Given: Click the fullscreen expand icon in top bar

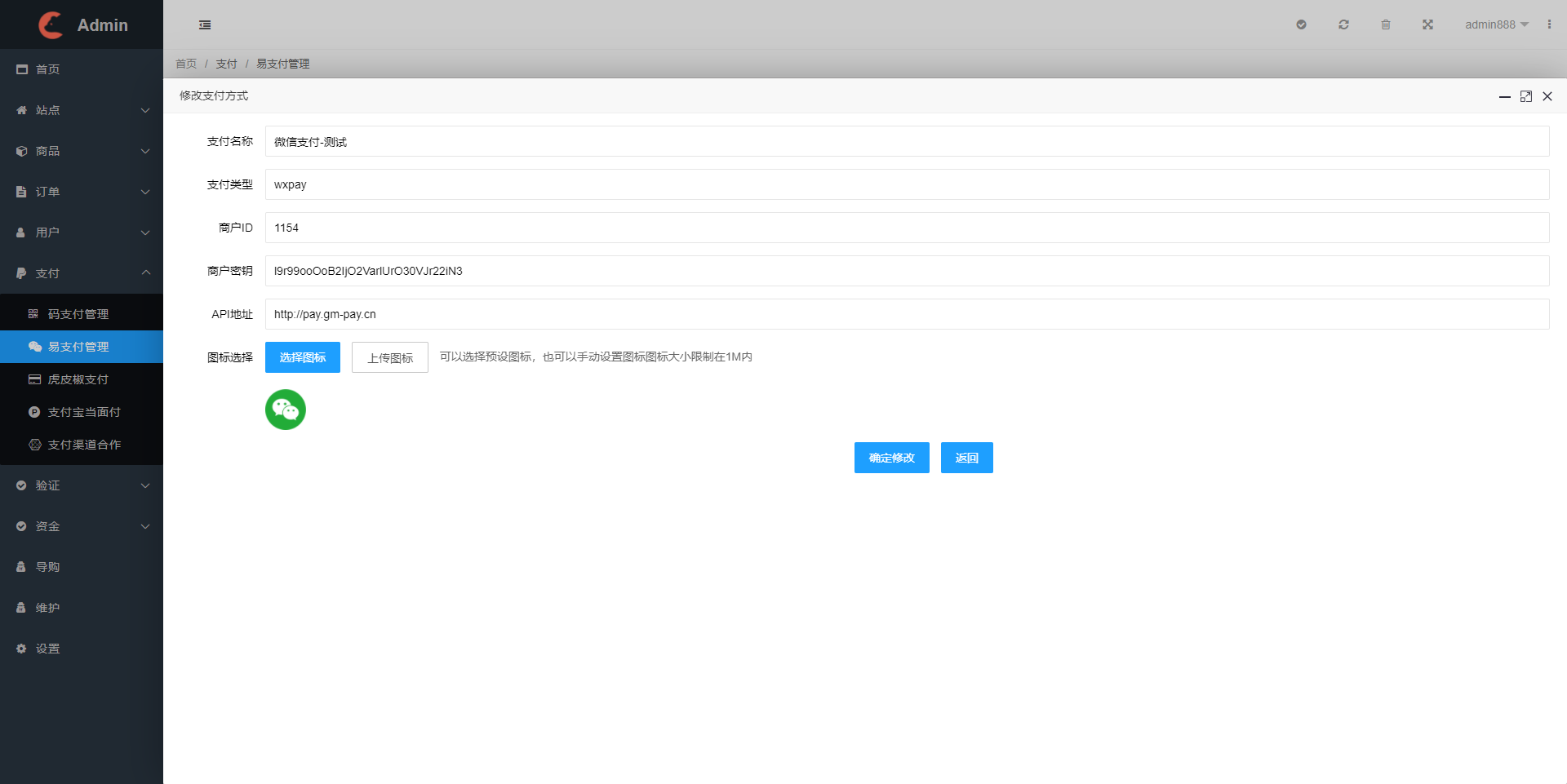Looking at the screenshot, I should click(1427, 24).
